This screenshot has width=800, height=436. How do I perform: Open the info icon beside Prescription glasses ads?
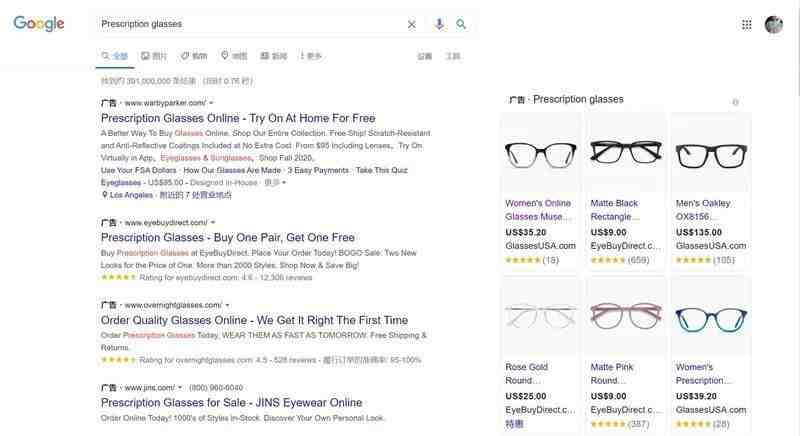pos(735,102)
